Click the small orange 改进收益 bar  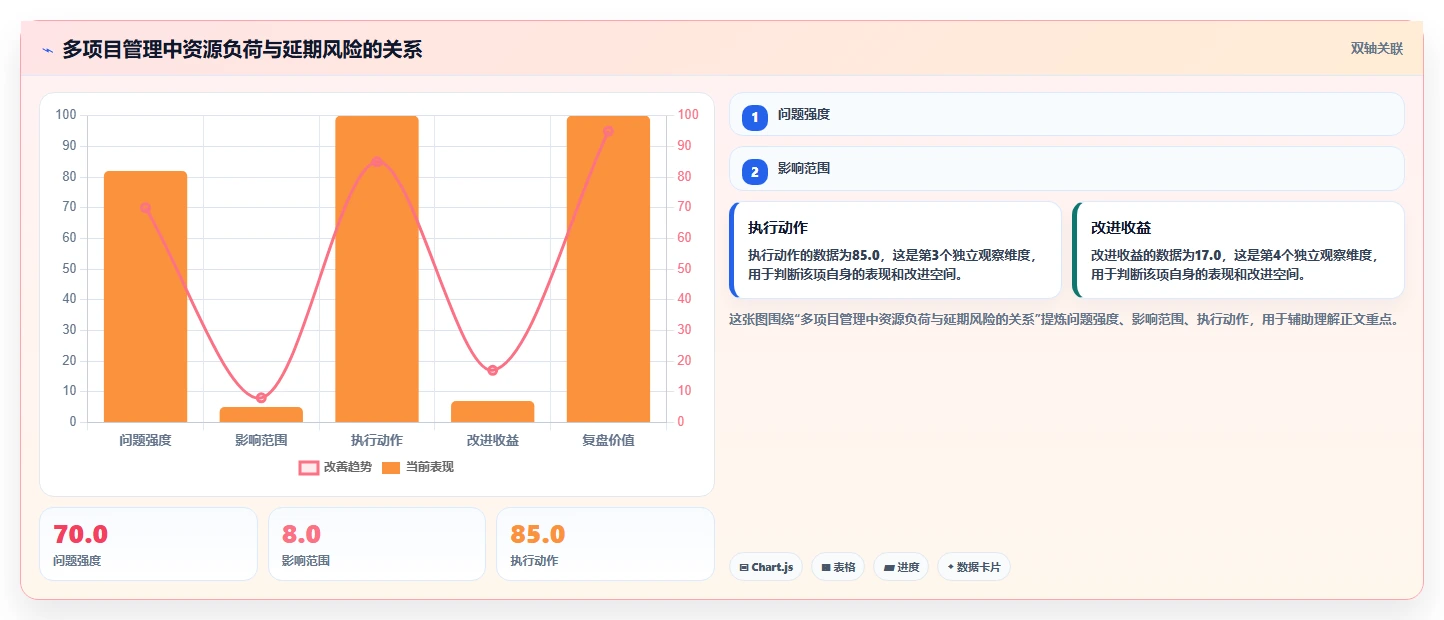492,411
